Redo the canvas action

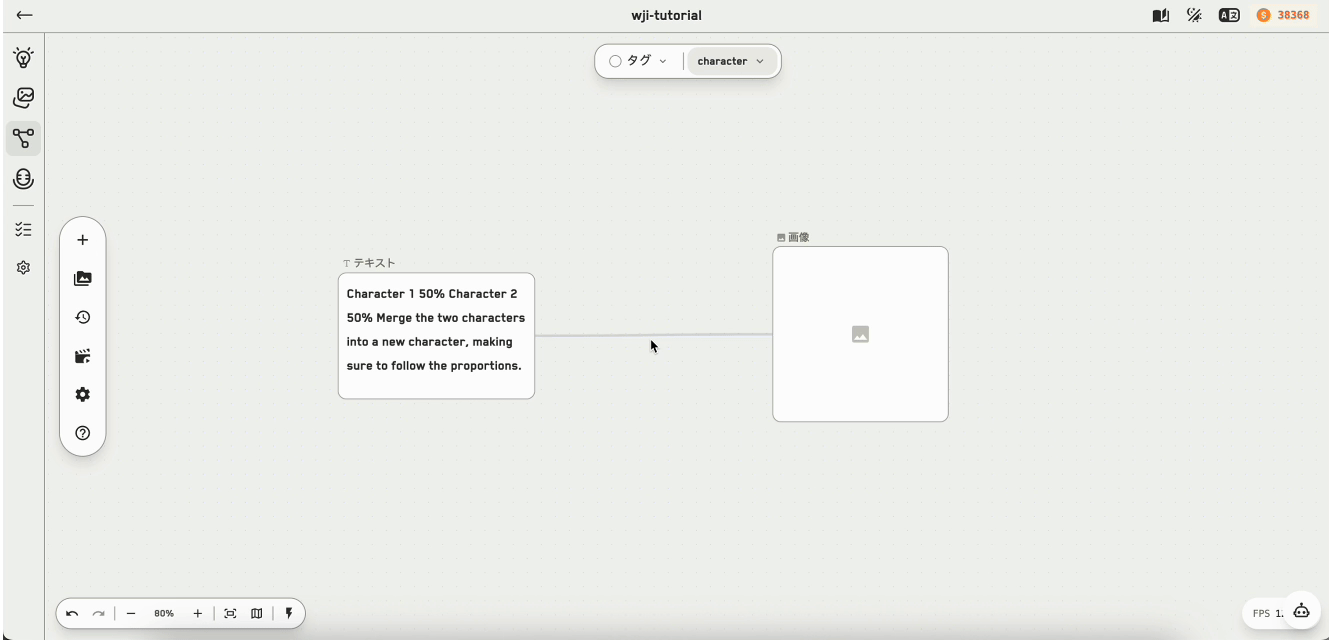pyautogui.click(x=98, y=614)
